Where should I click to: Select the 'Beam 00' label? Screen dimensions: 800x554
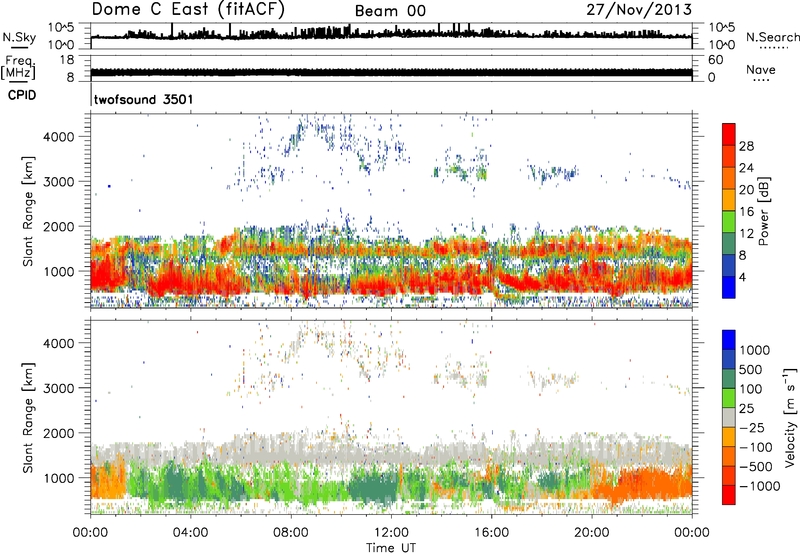coord(390,11)
